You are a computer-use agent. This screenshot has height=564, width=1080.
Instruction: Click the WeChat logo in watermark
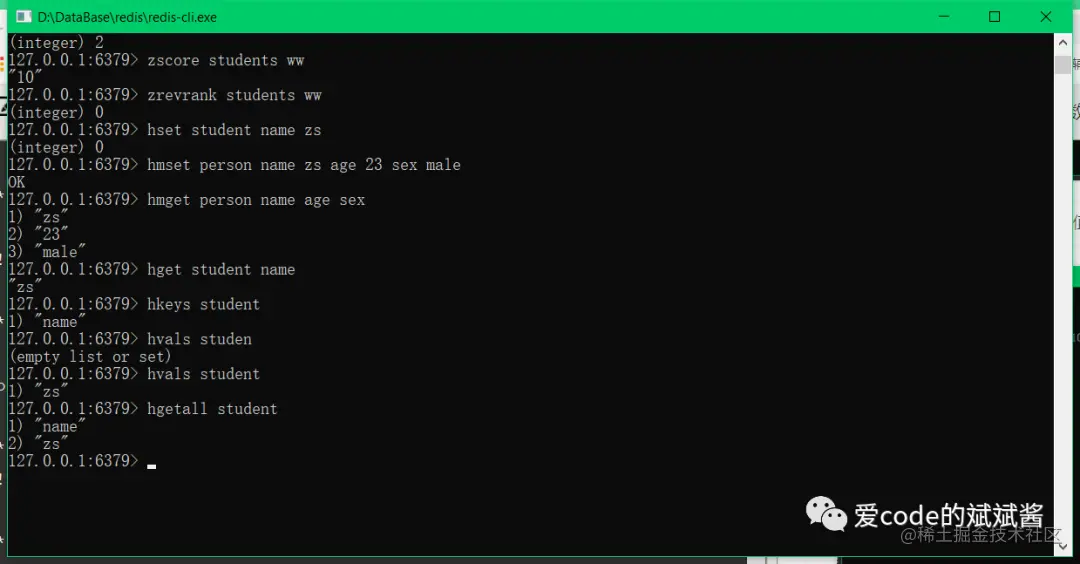826,514
